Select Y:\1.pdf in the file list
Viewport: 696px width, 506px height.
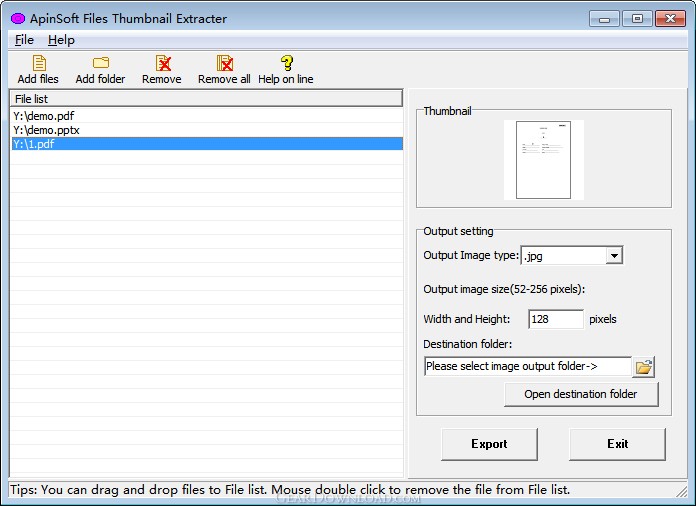tap(207, 144)
